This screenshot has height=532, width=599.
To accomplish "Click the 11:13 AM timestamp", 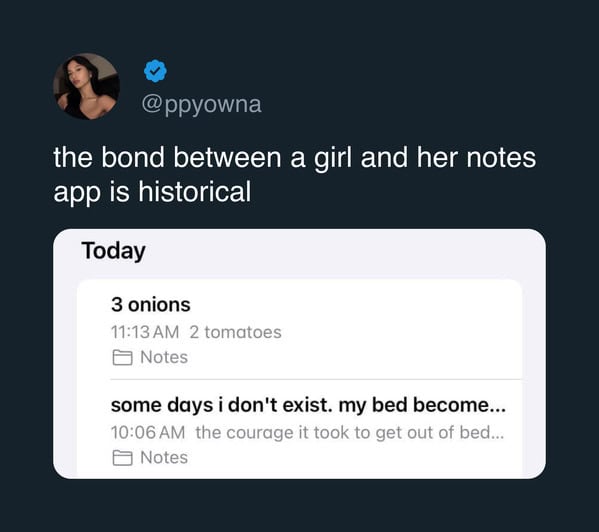I will (x=145, y=332).
